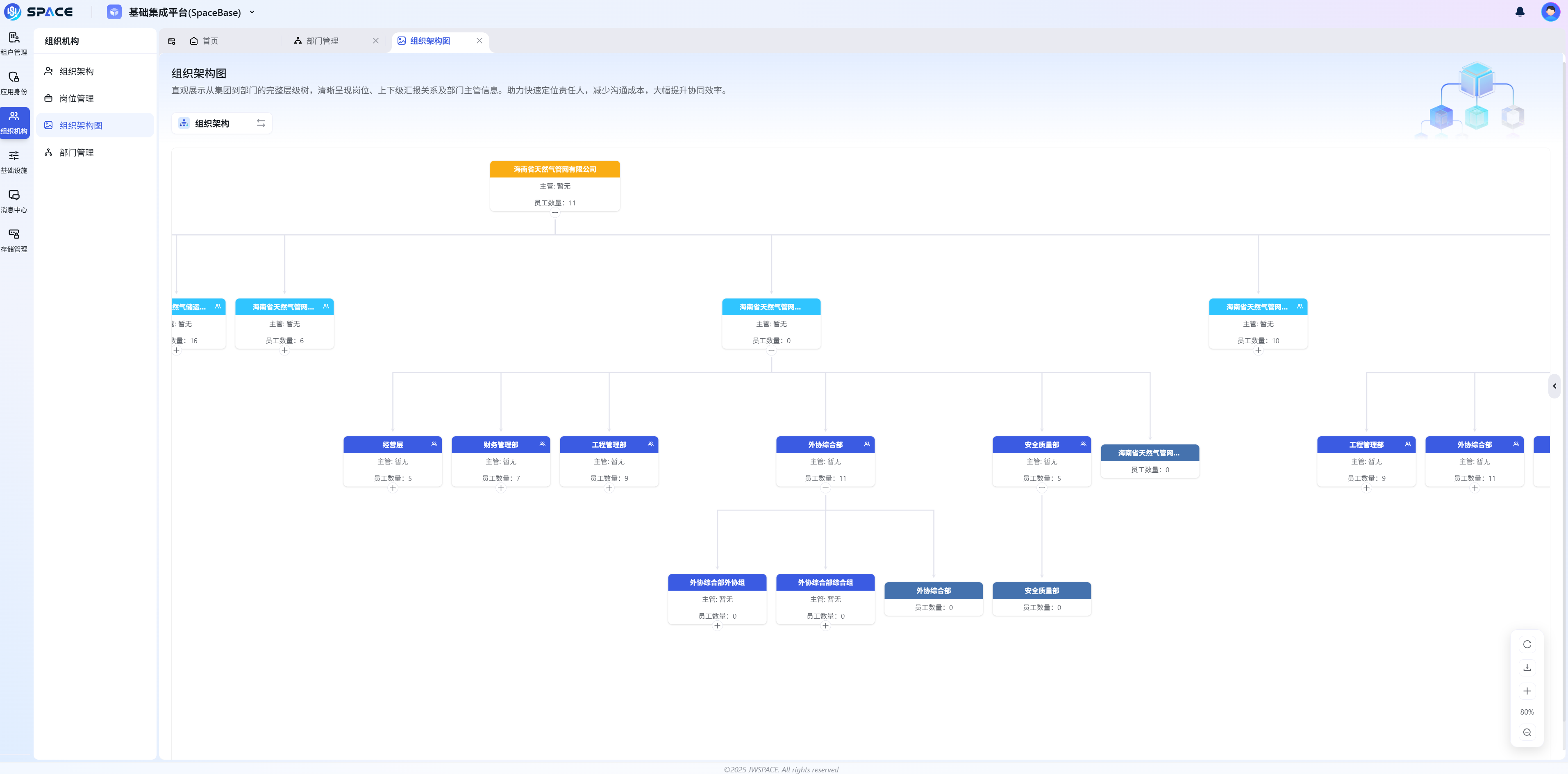This screenshot has width=1568, height=774.
Task: Open 租户管理 in left sidebar
Action: click(14, 43)
